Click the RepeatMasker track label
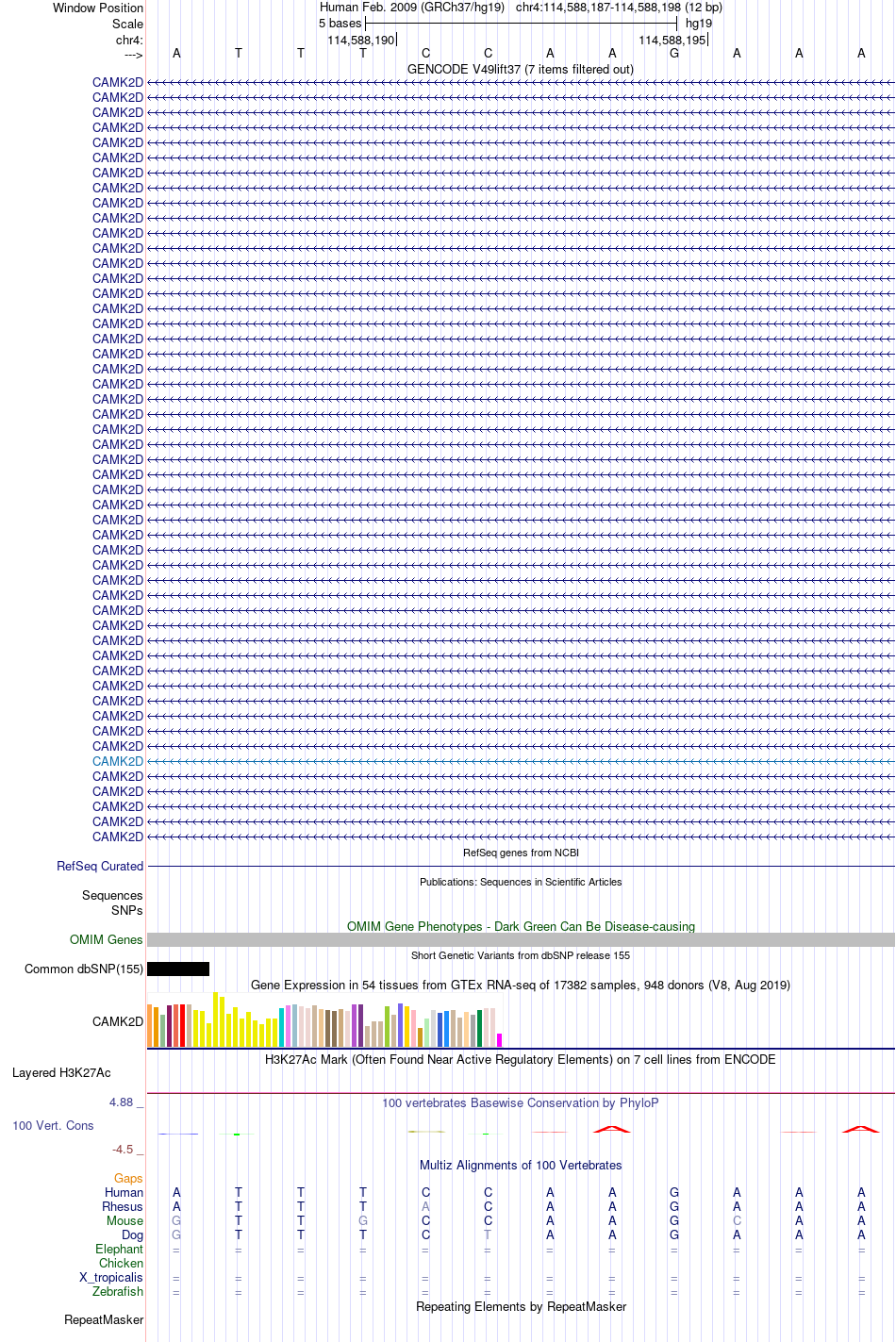 click(x=104, y=1320)
